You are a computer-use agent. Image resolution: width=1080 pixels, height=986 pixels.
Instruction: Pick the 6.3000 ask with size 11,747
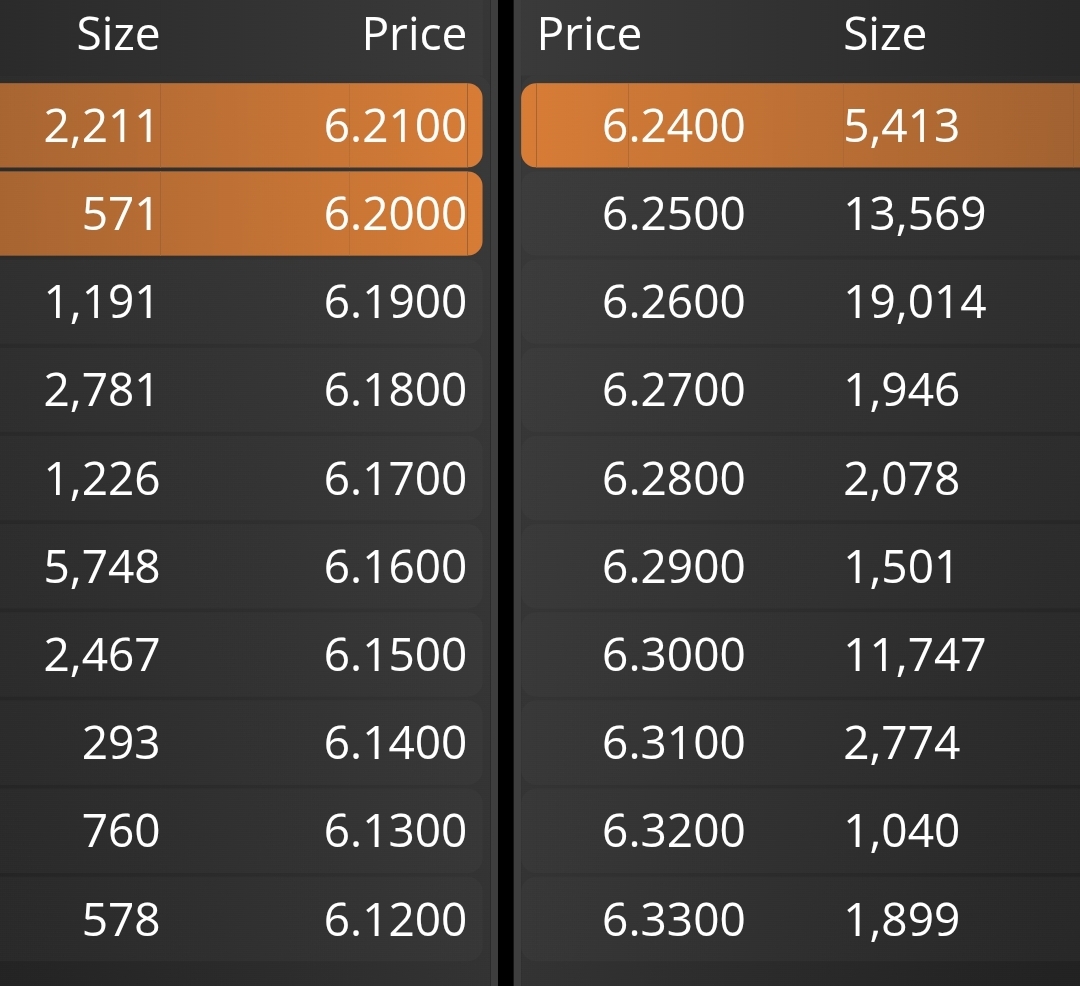click(x=800, y=654)
